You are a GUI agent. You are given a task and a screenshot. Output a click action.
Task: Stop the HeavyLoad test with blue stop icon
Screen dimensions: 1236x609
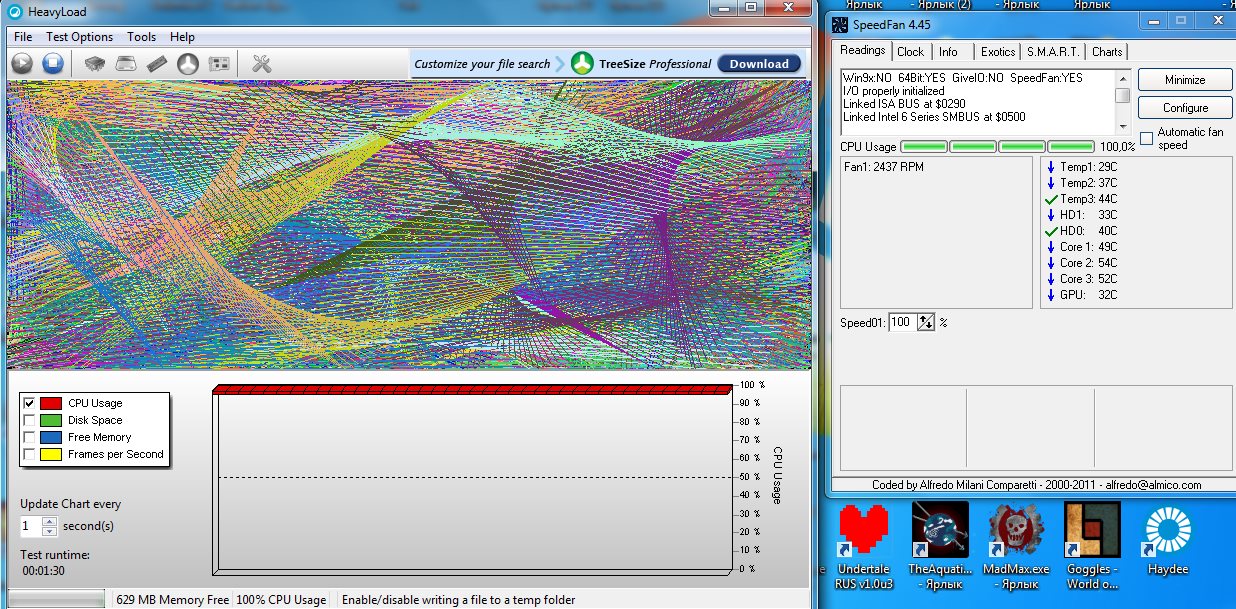point(53,64)
